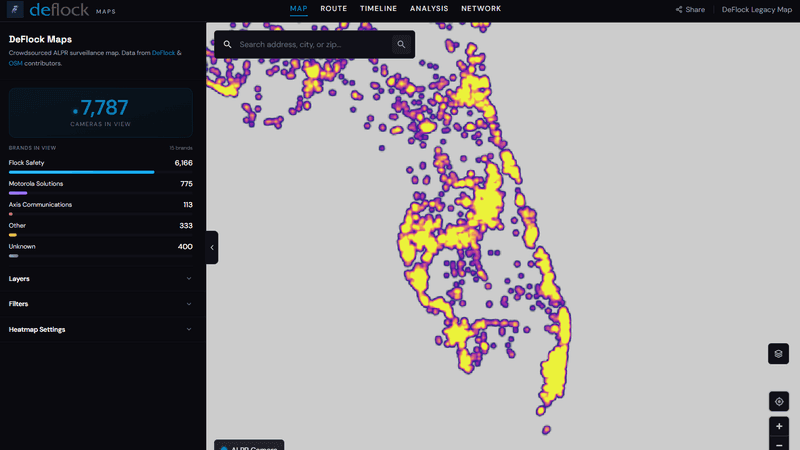
Task: Zoom out with the minus button
Action: click(x=779, y=444)
